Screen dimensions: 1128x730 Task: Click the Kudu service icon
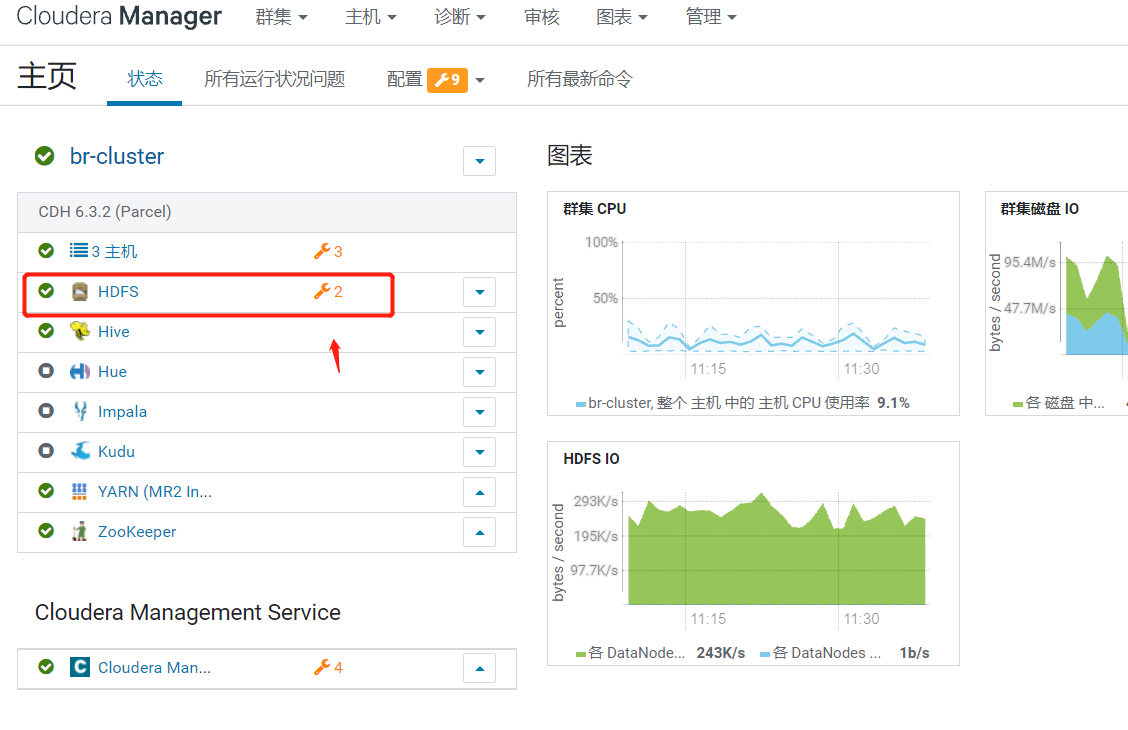point(80,451)
